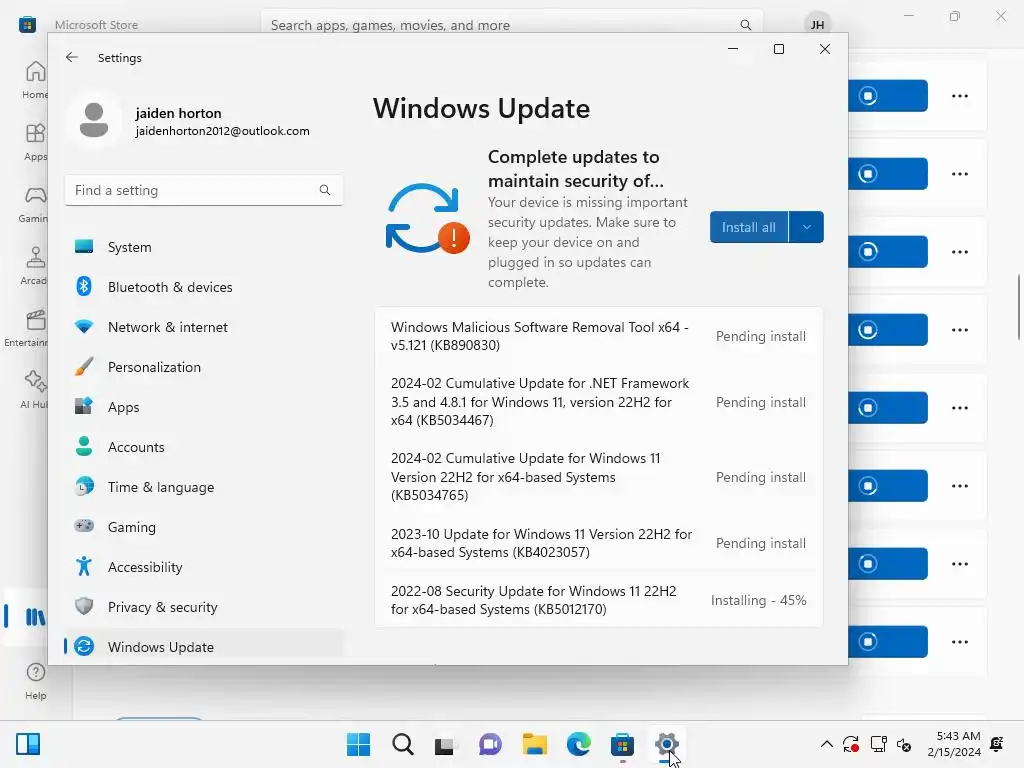1024x768 pixels.
Task: Open the clock and date 5:43 AM
Action: [954, 744]
